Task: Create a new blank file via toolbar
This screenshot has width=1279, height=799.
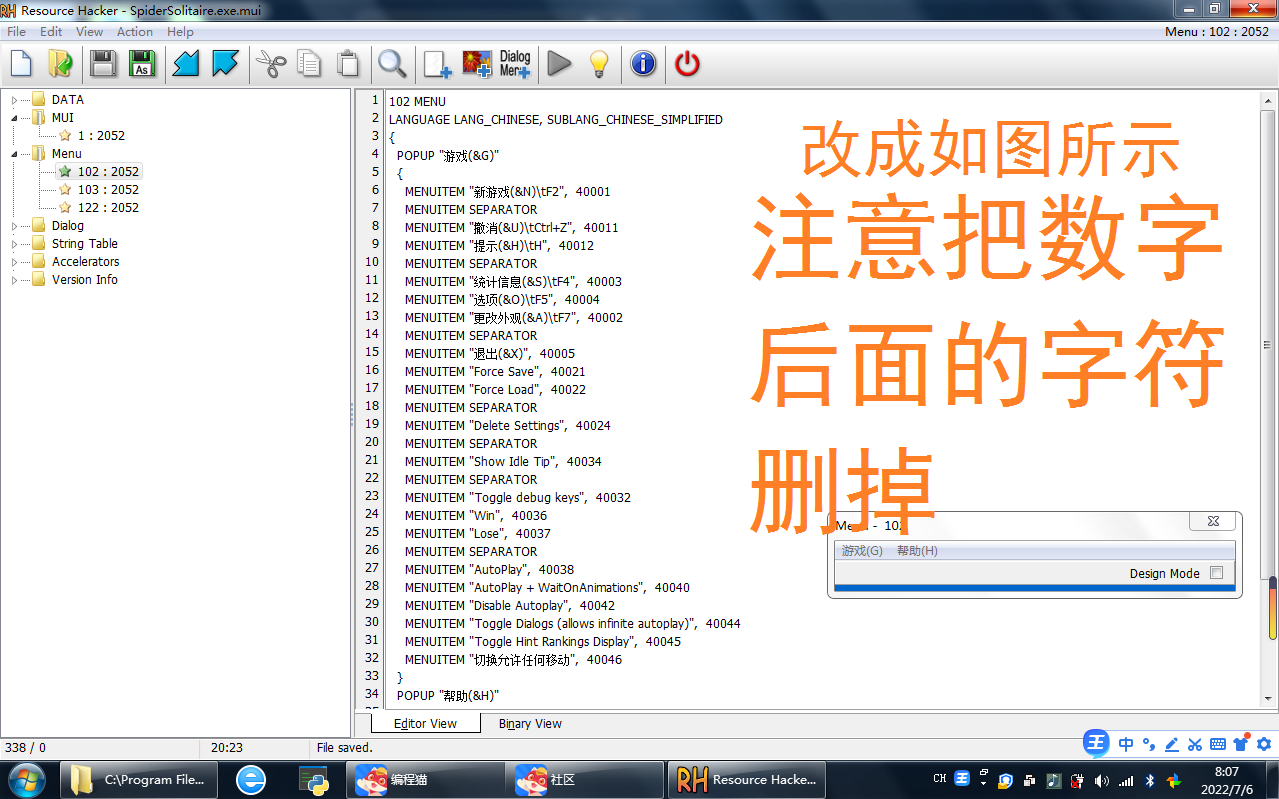Action: [21, 64]
